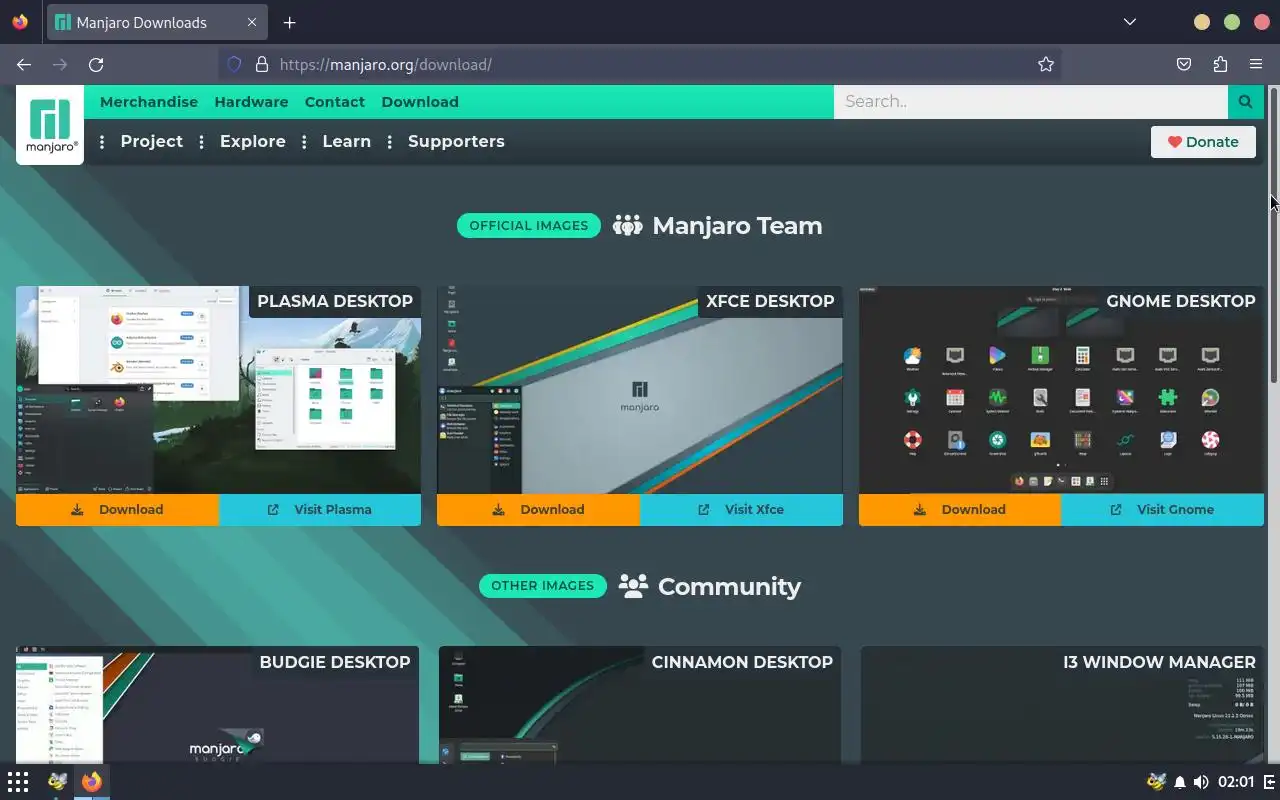Open the Xfce Desktop screenshot thumbnail
Viewport: 1280px width, 800px height.
click(640, 390)
